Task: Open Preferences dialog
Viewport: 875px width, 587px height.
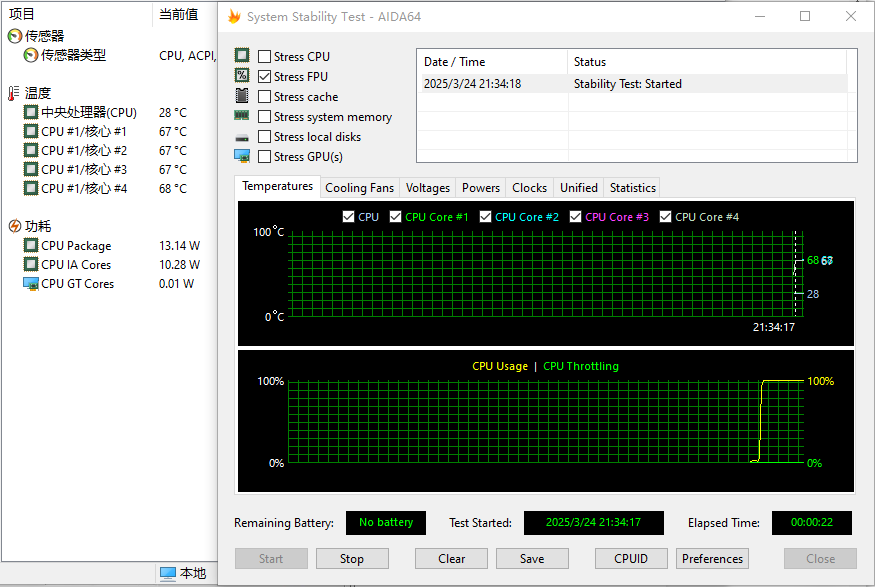Action: point(712,558)
